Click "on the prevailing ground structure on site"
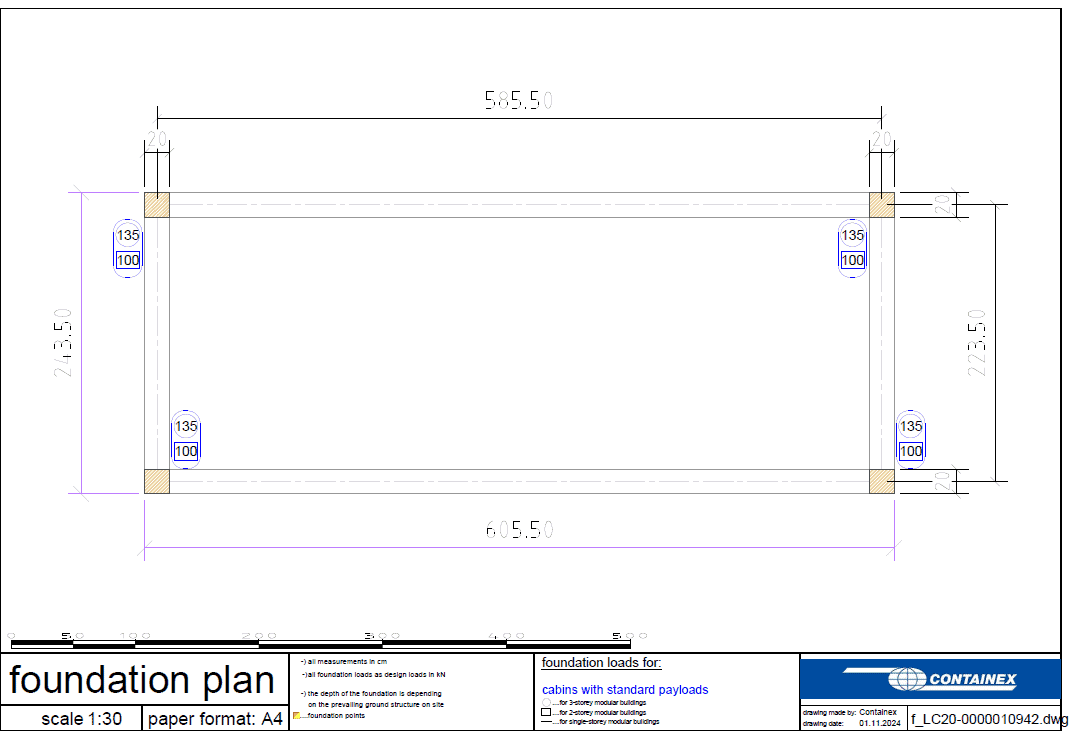This screenshot has width=1072, height=738. (x=376, y=704)
